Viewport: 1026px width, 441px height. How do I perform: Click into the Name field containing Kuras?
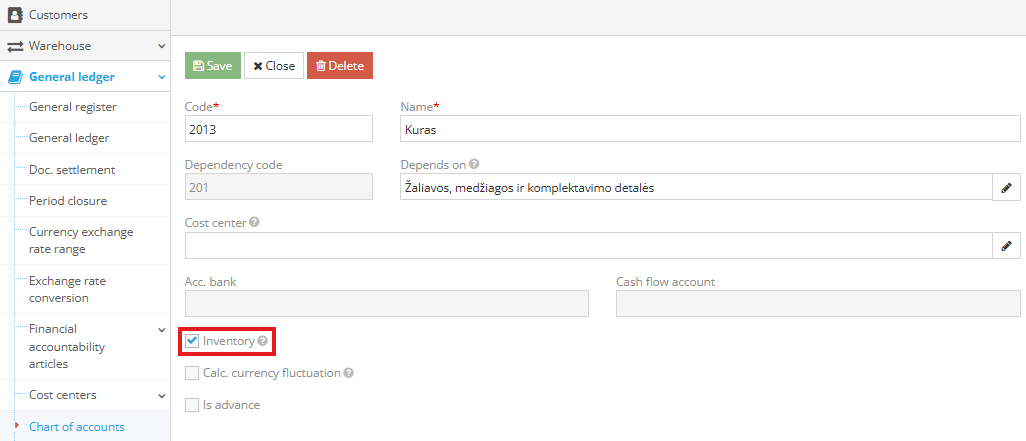(708, 129)
